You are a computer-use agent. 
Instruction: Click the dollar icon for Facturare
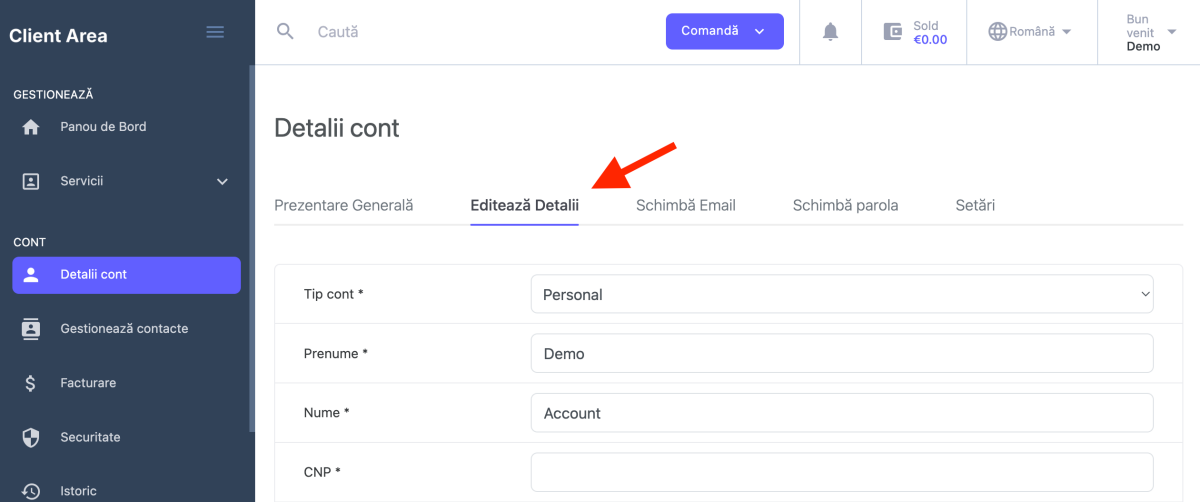click(x=31, y=383)
